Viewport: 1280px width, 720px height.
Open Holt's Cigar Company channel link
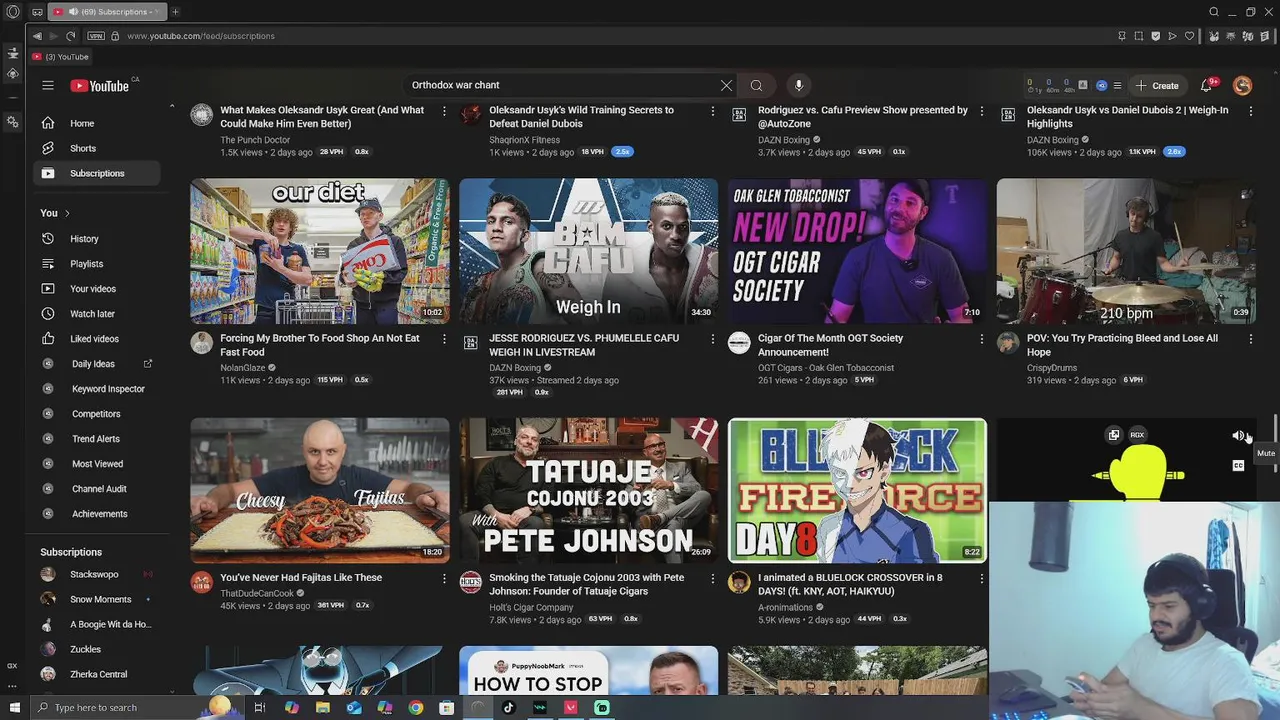pos(531,607)
